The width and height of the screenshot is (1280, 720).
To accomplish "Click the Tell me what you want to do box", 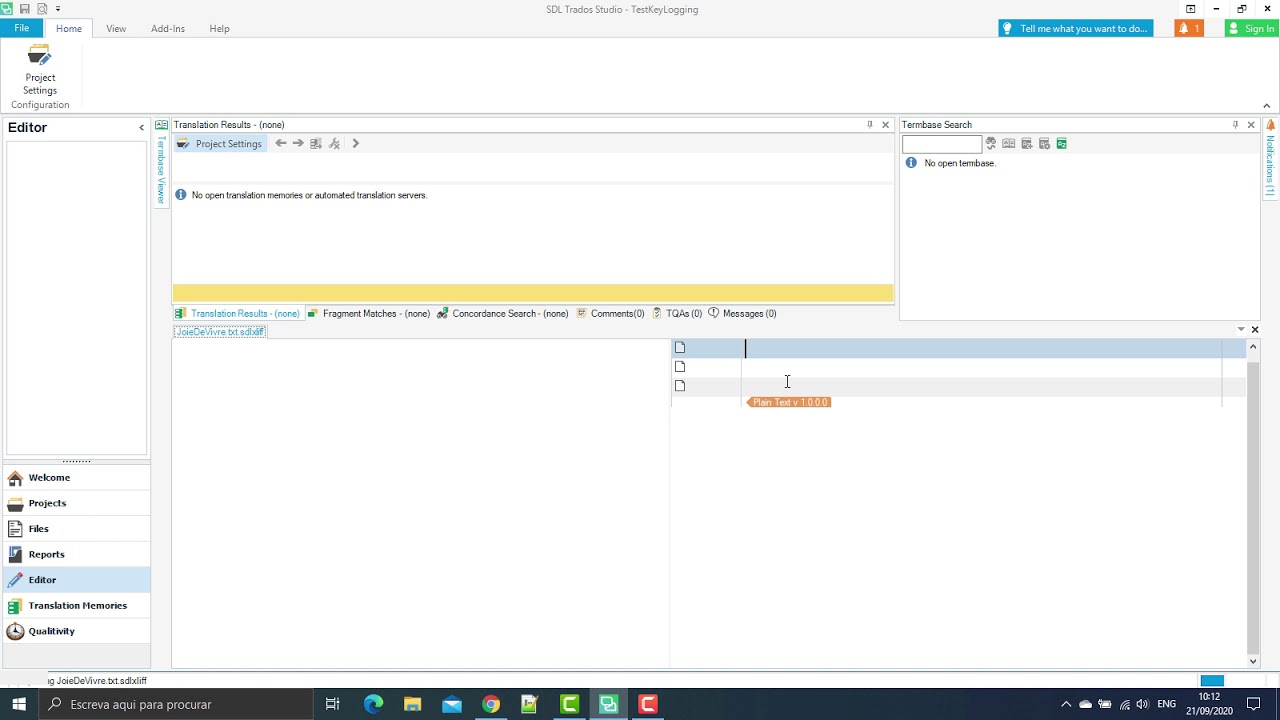I will coord(1075,28).
